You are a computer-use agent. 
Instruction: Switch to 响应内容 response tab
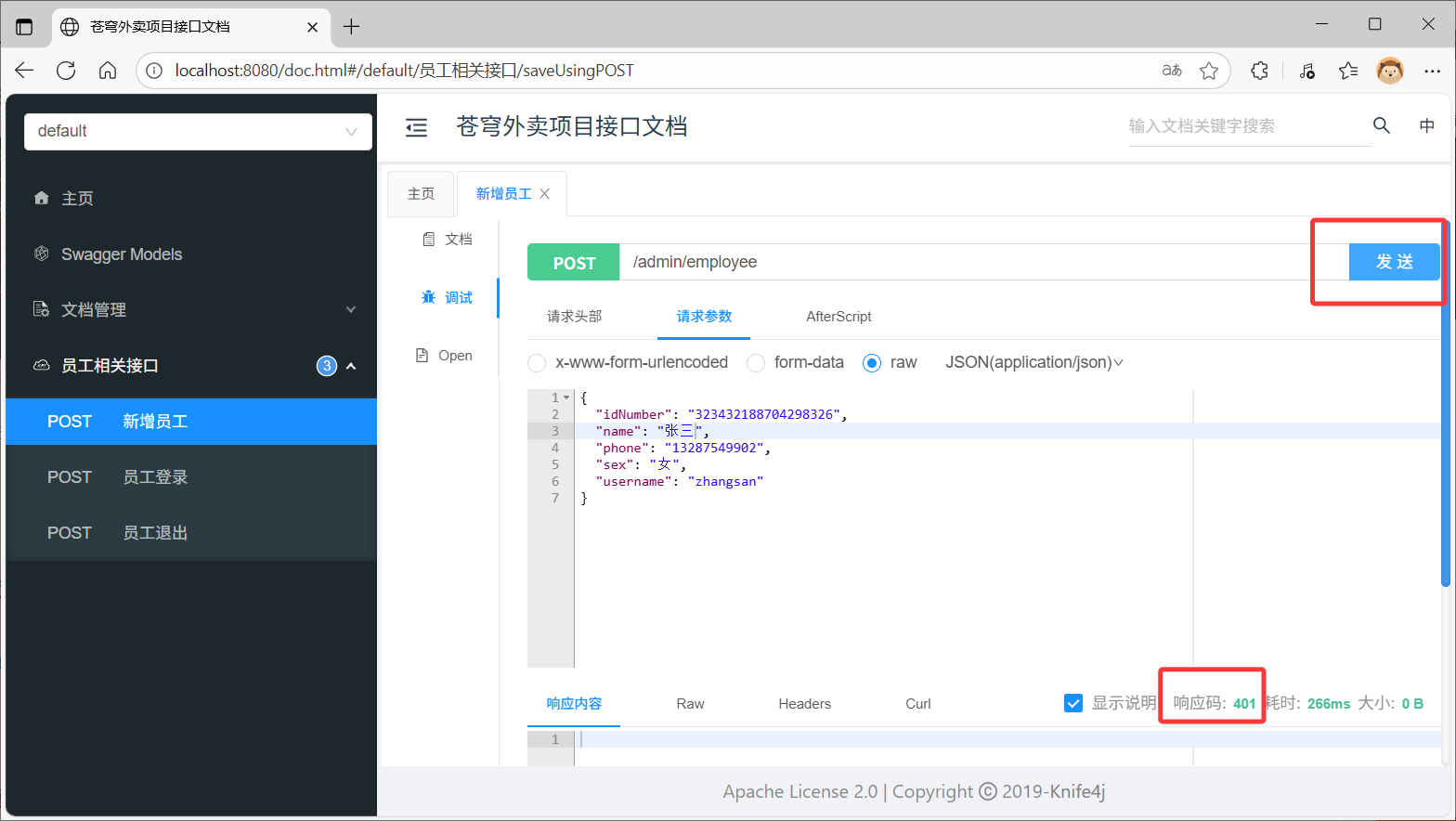click(x=574, y=704)
